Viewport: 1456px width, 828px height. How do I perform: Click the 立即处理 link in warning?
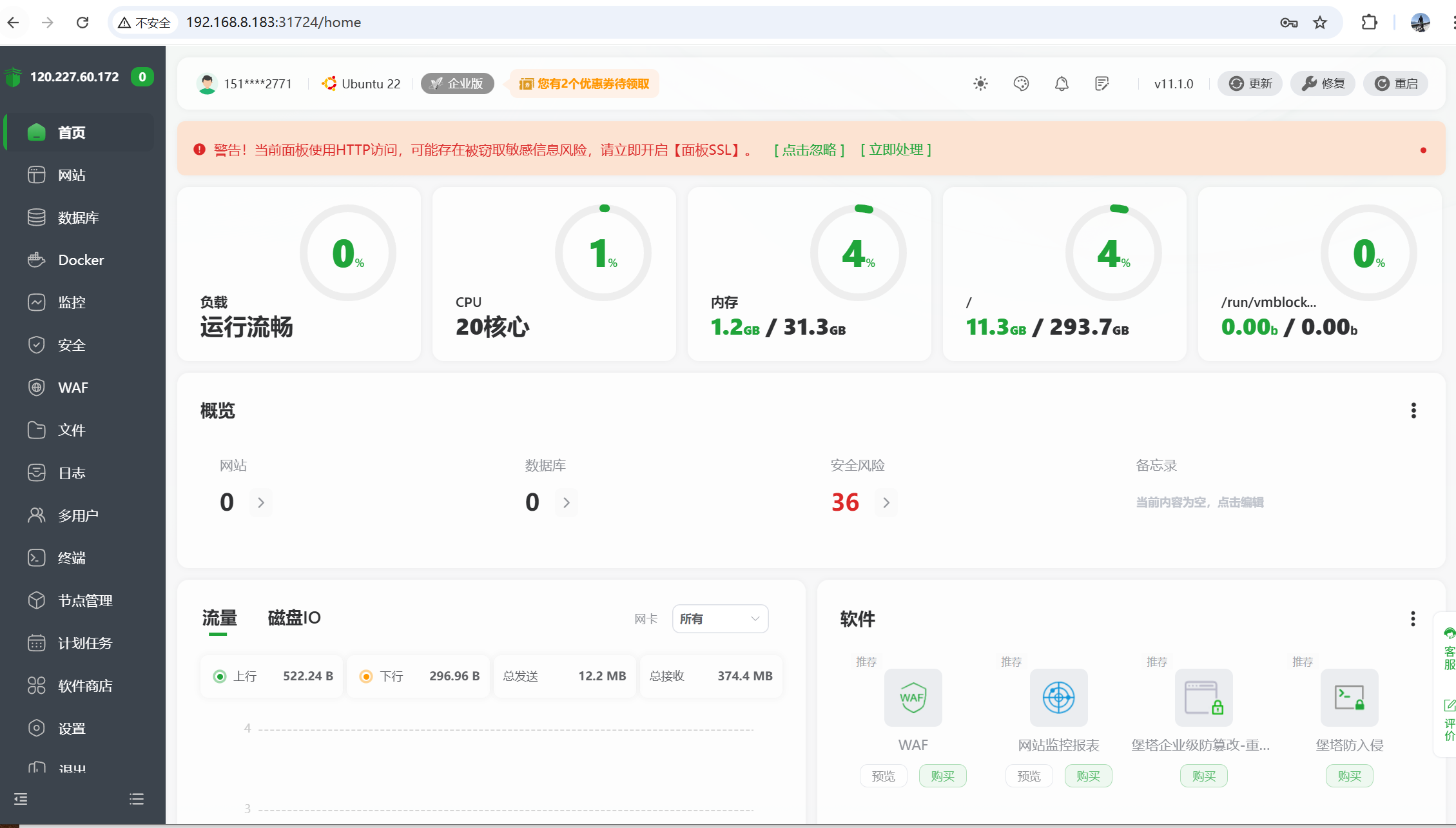(x=896, y=150)
